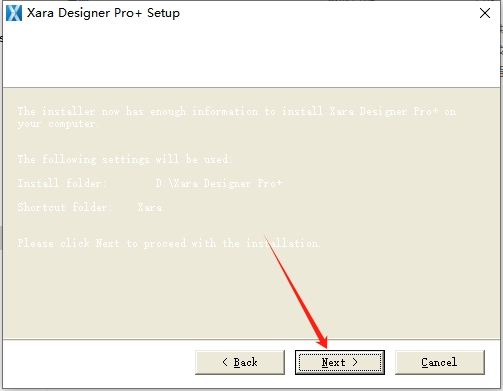Click the 'Install folder:' label
This screenshot has width=503, height=391.
[x=62, y=183]
